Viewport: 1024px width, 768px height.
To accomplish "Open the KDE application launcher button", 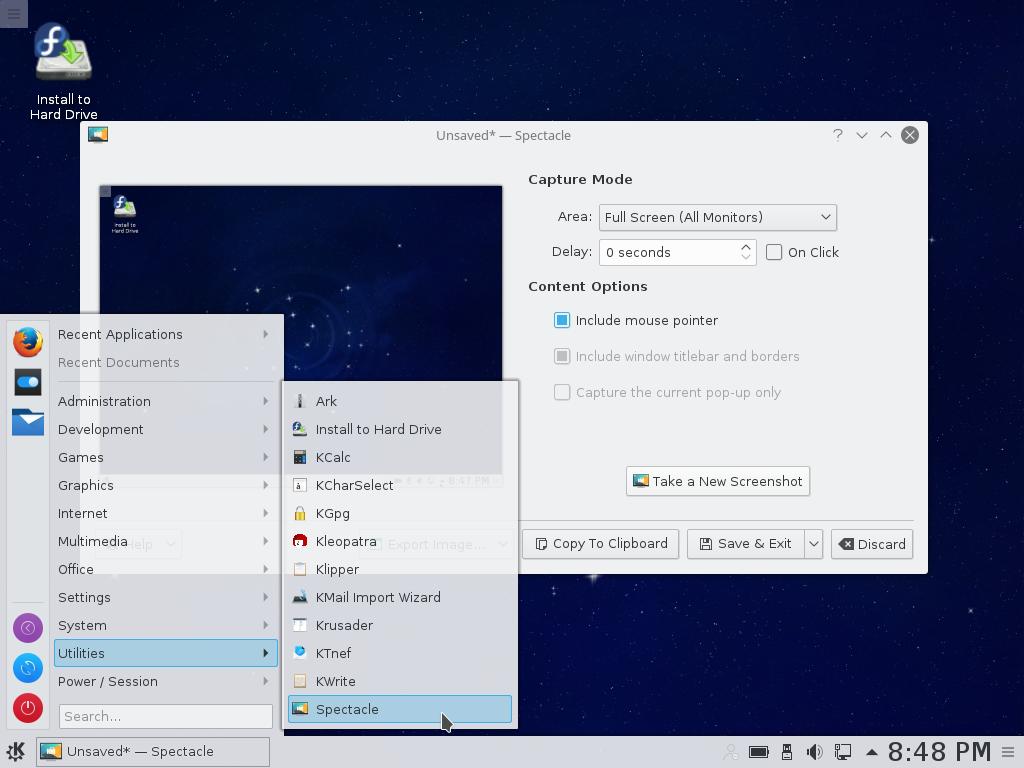I will (x=16, y=752).
